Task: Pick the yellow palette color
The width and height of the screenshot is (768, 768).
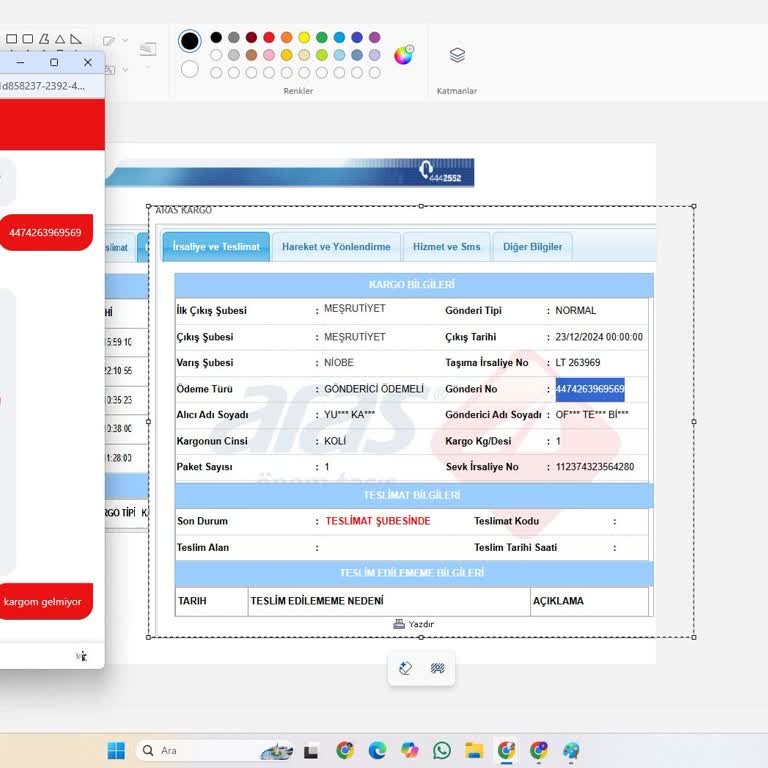Action: (304, 37)
